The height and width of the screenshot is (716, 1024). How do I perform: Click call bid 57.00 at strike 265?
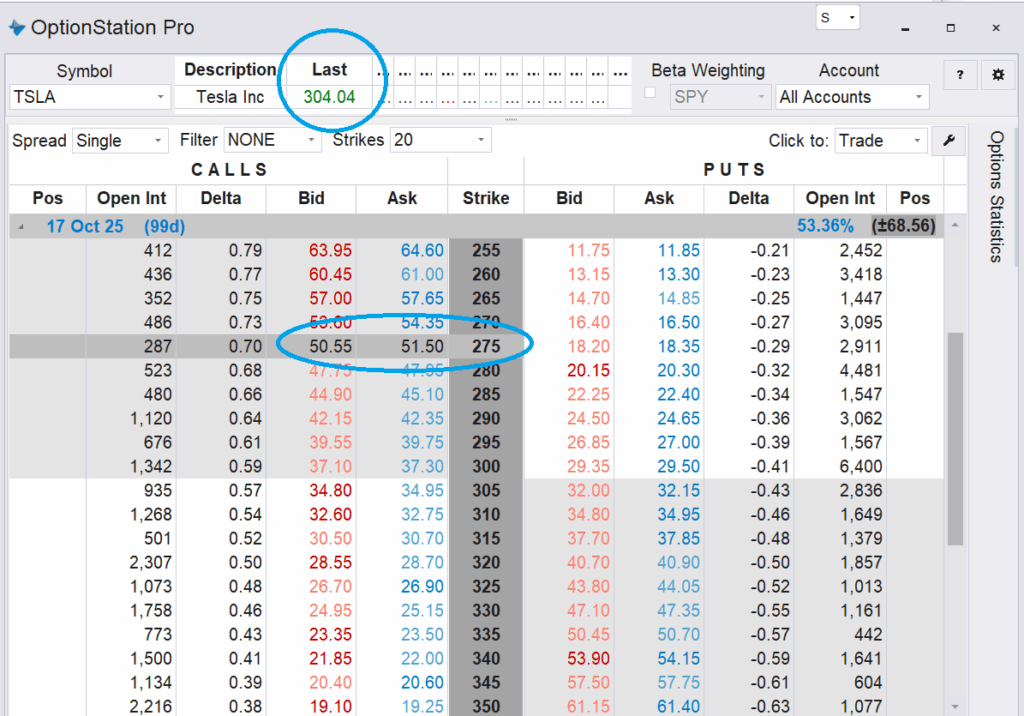click(330, 299)
